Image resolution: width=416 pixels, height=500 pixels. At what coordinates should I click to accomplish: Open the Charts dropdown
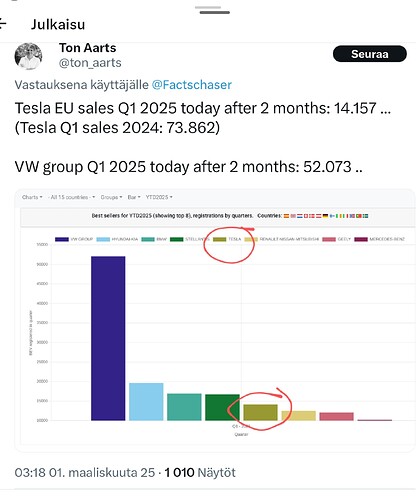(32, 197)
